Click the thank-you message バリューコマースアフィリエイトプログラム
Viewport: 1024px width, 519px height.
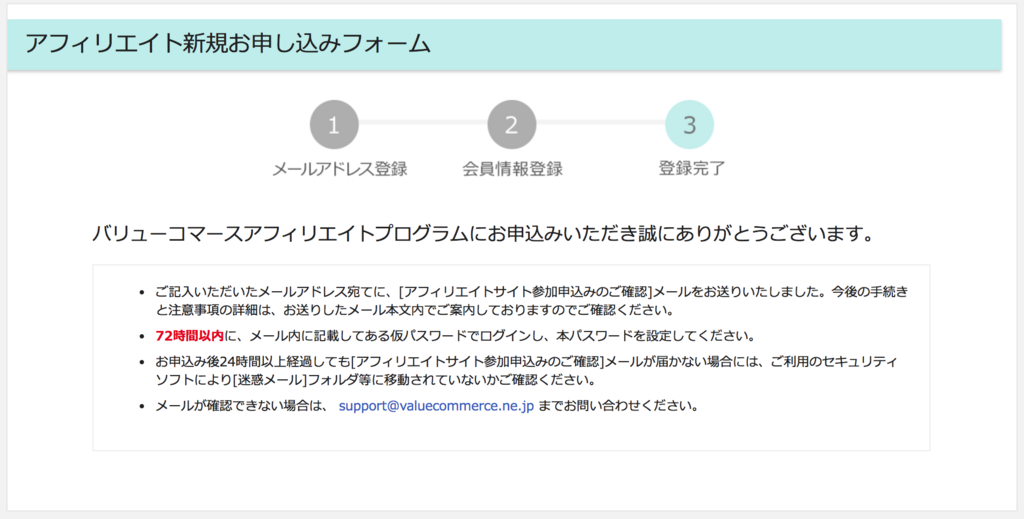[483, 234]
